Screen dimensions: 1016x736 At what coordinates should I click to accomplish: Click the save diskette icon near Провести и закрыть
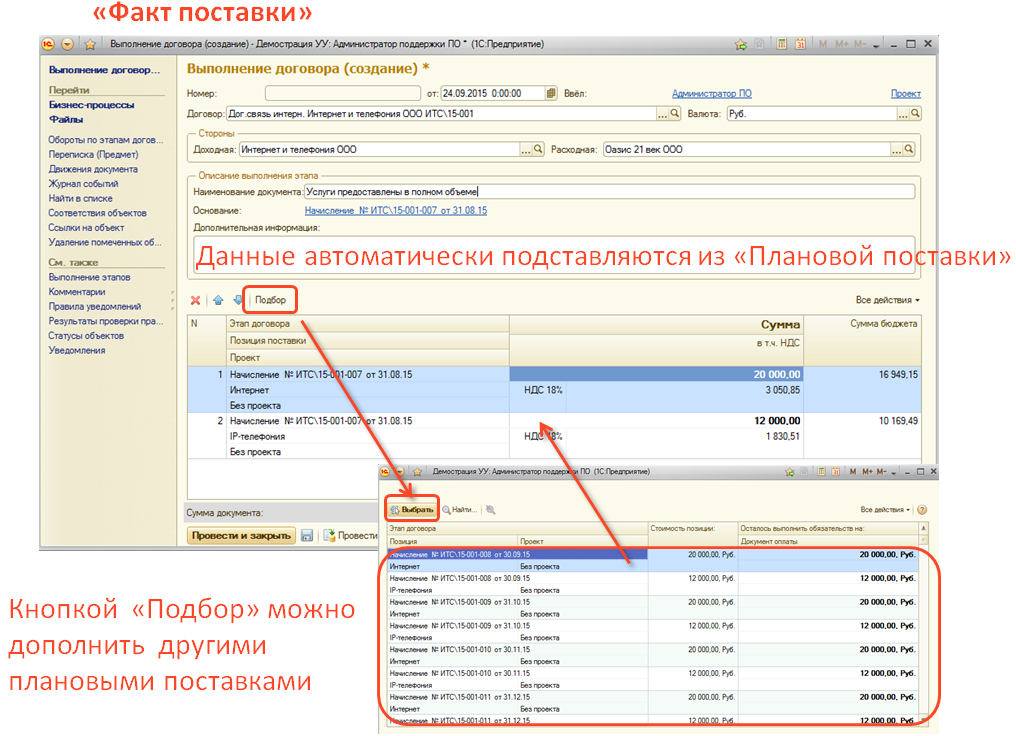[307, 536]
